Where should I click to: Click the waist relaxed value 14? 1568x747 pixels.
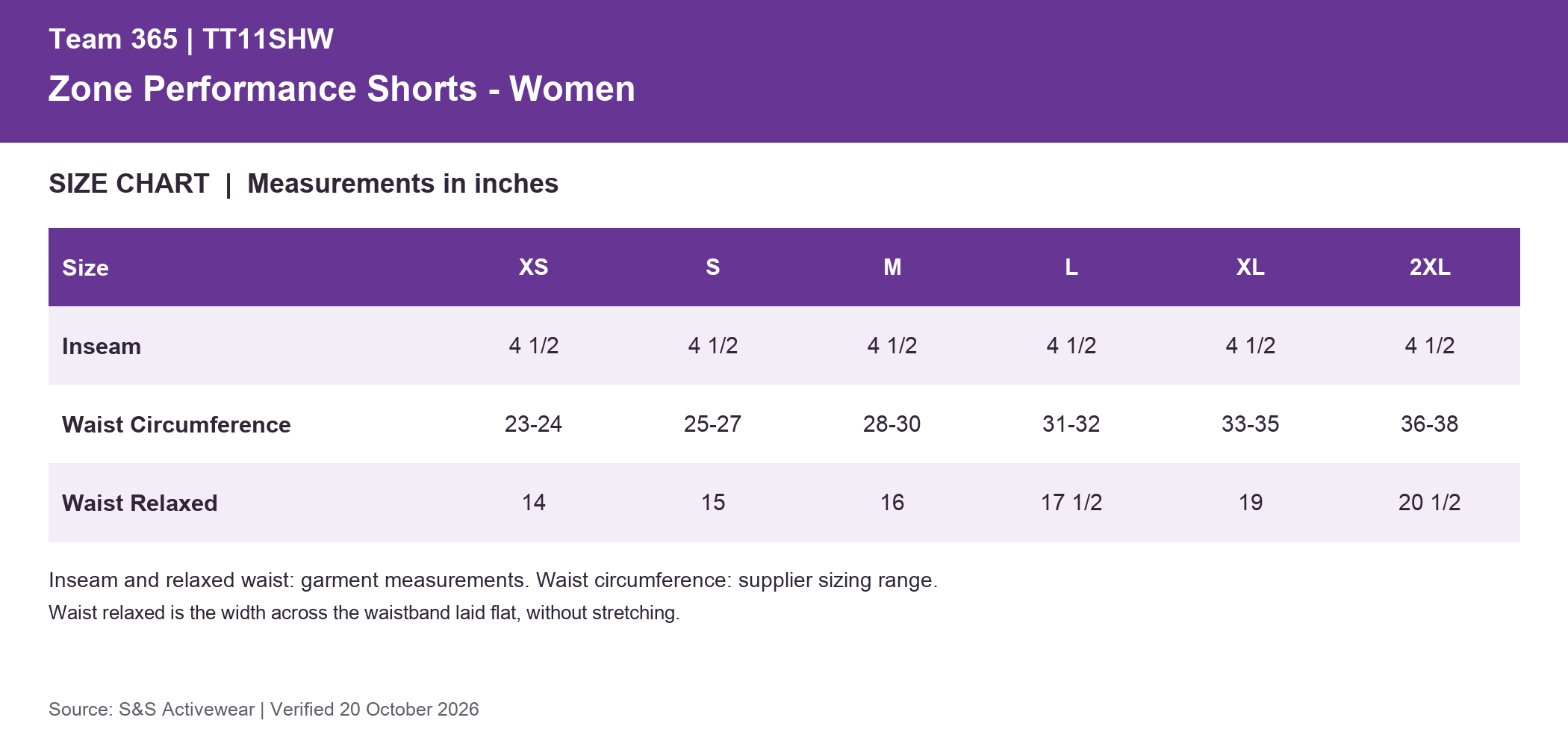(x=533, y=502)
